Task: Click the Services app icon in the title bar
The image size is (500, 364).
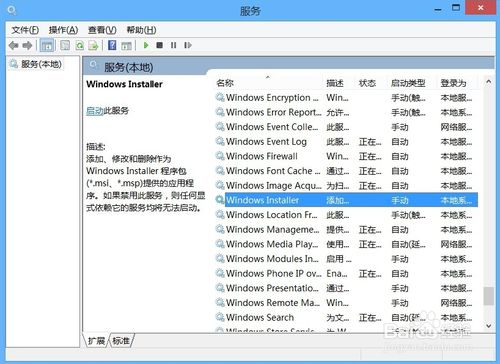Action: click(12, 11)
